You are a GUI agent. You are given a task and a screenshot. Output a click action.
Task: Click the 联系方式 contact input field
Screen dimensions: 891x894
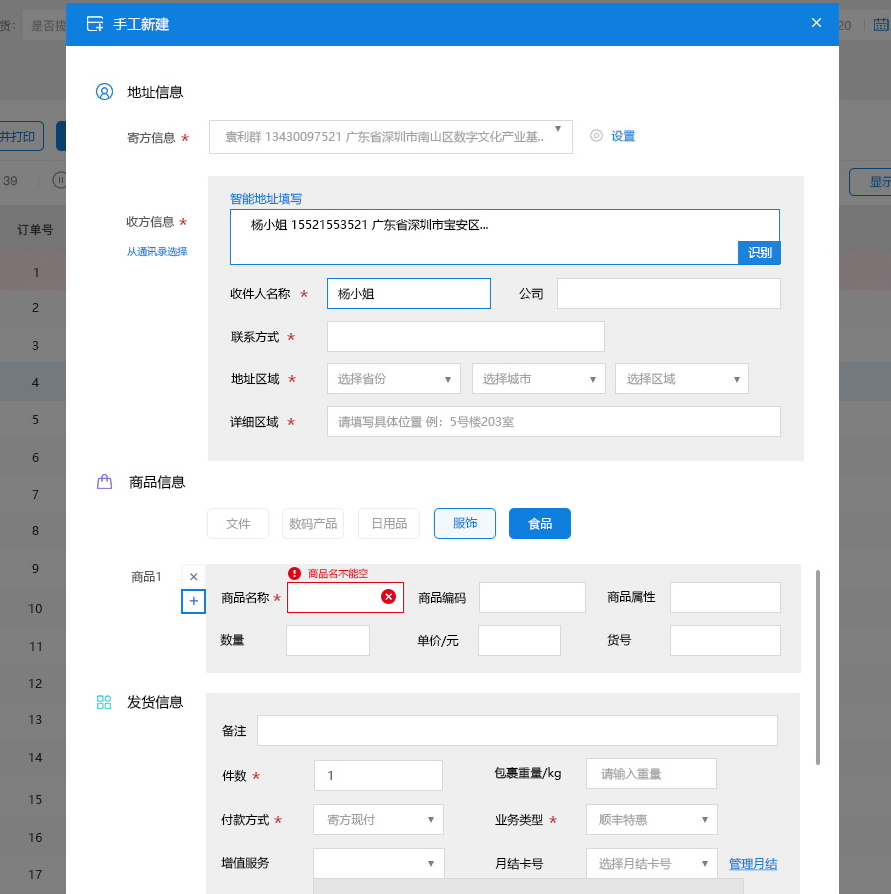click(466, 337)
